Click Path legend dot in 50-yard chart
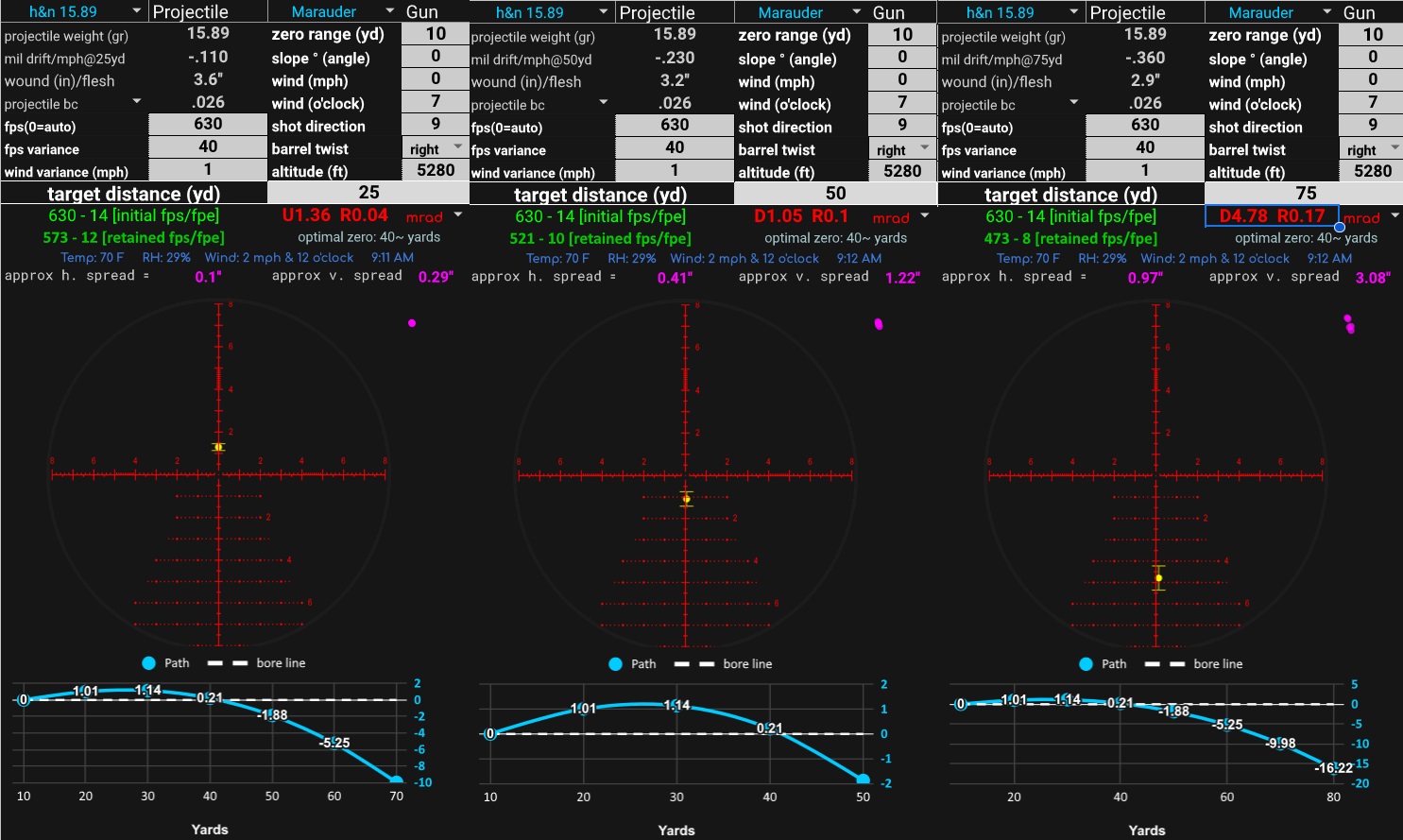This screenshot has height=840, width=1403. 615,664
